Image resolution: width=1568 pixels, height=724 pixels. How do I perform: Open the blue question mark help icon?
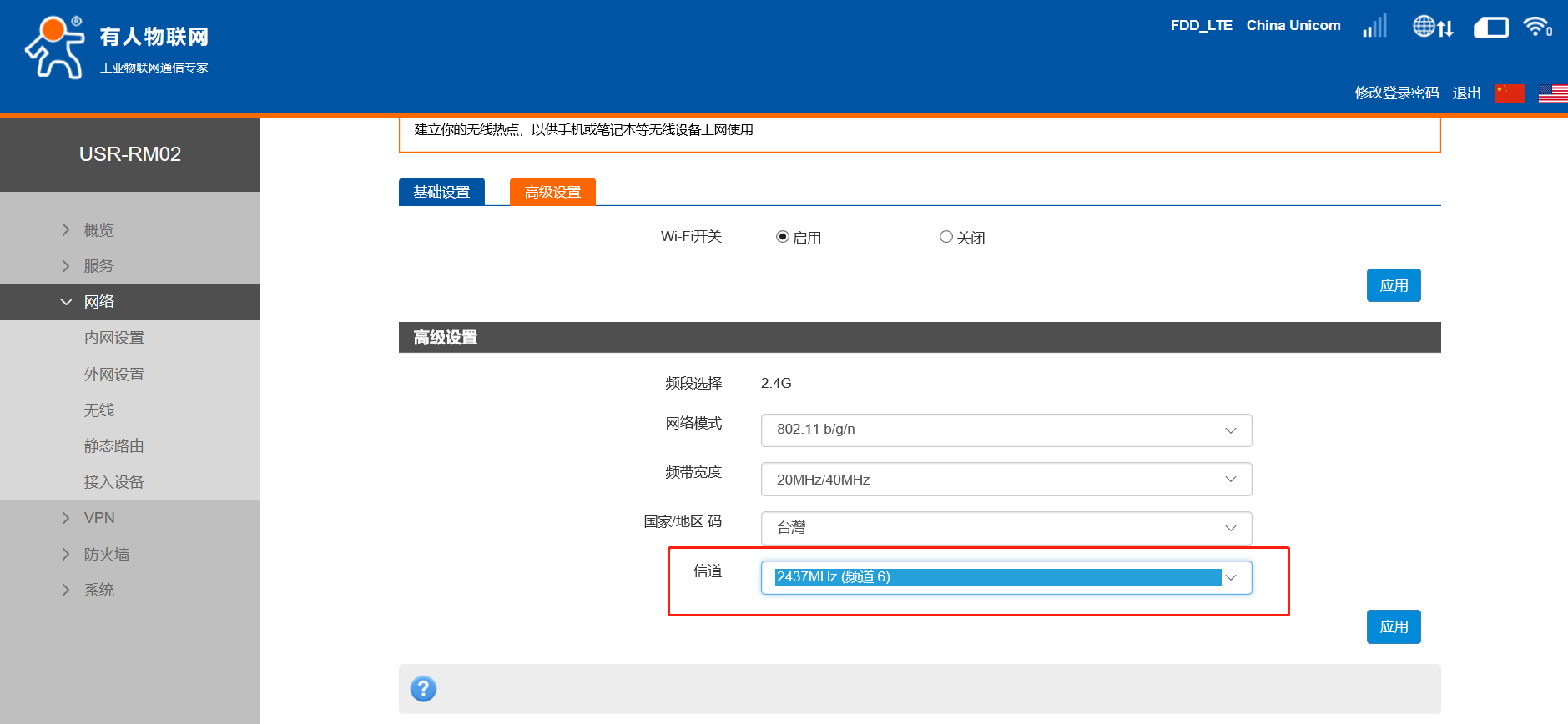[x=423, y=689]
